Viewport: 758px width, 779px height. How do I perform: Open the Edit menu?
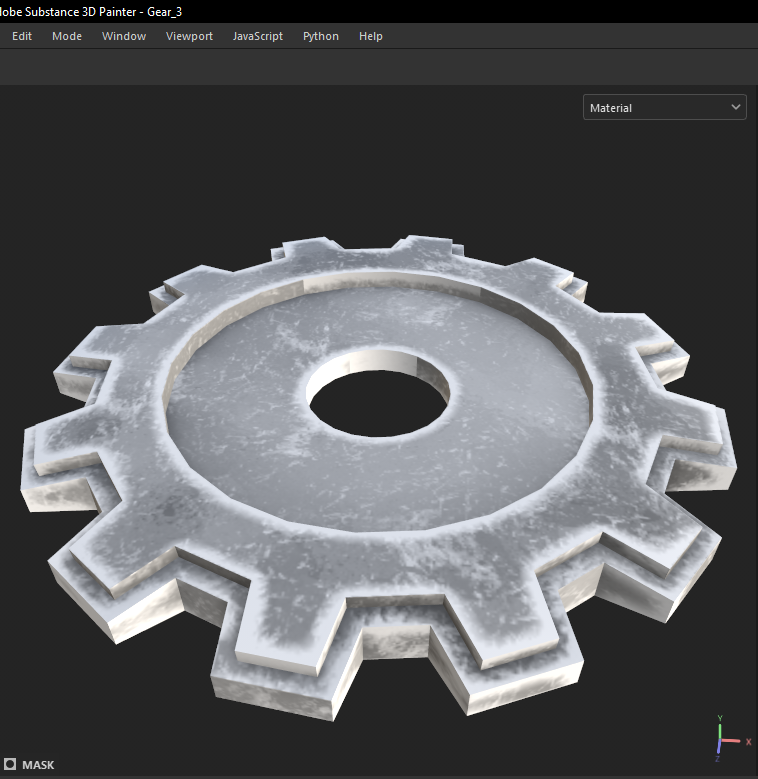(22, 36)
